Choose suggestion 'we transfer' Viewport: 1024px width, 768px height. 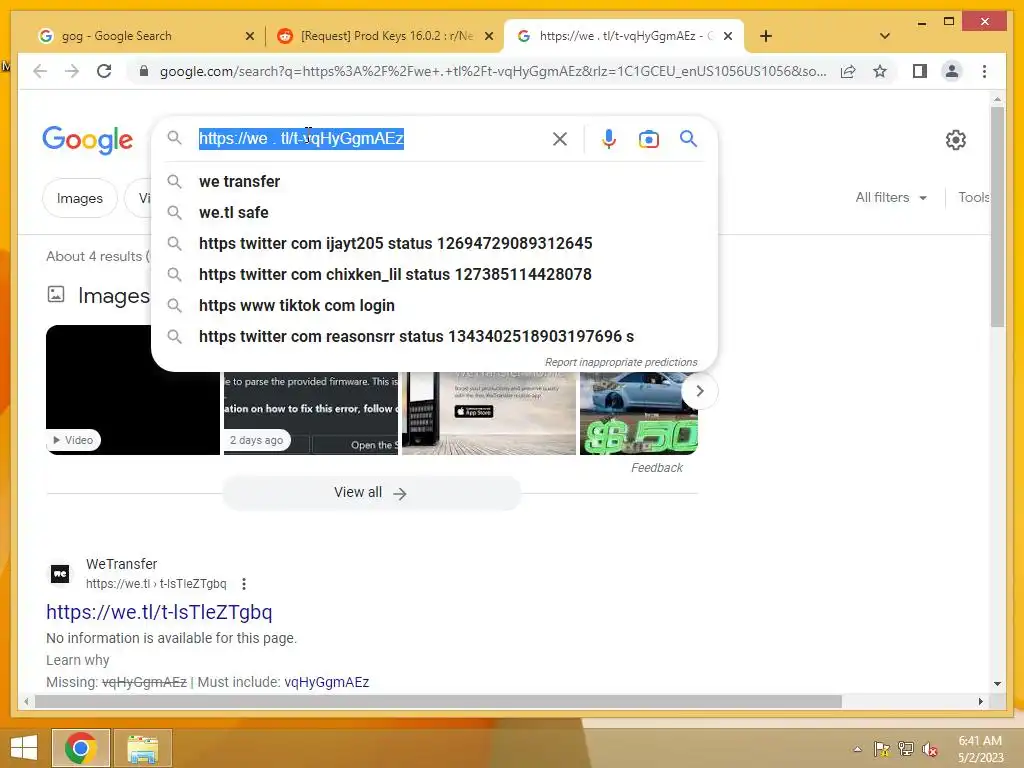[x=434, y=182]
